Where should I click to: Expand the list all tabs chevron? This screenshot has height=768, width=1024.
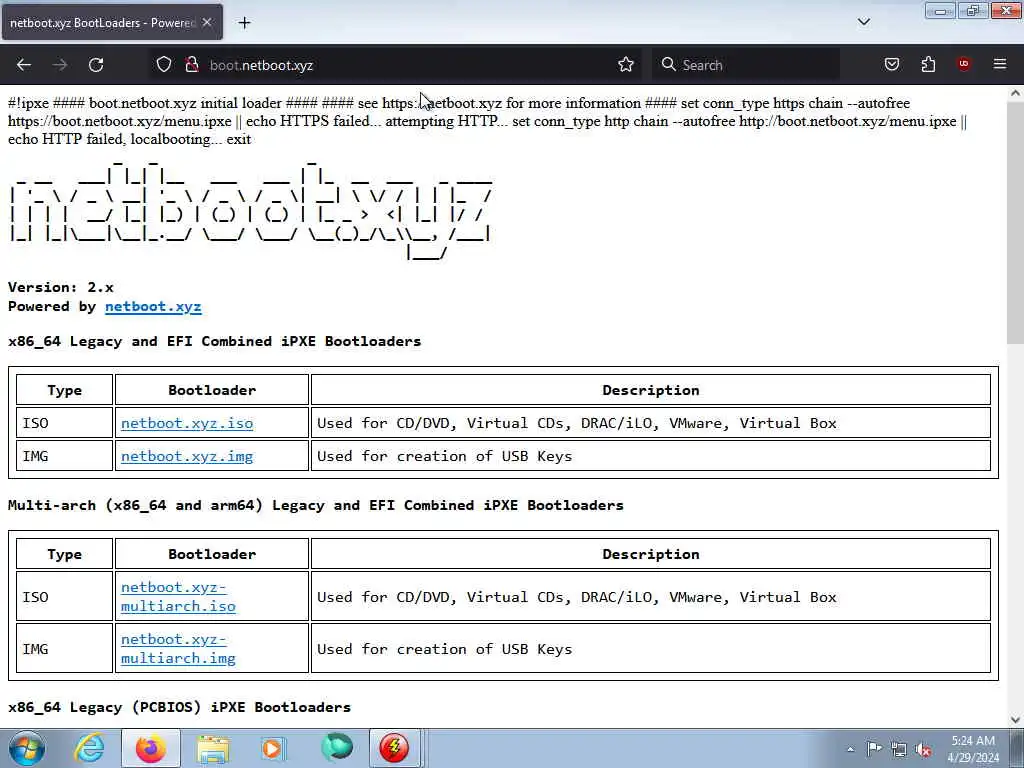pos(864,22)
